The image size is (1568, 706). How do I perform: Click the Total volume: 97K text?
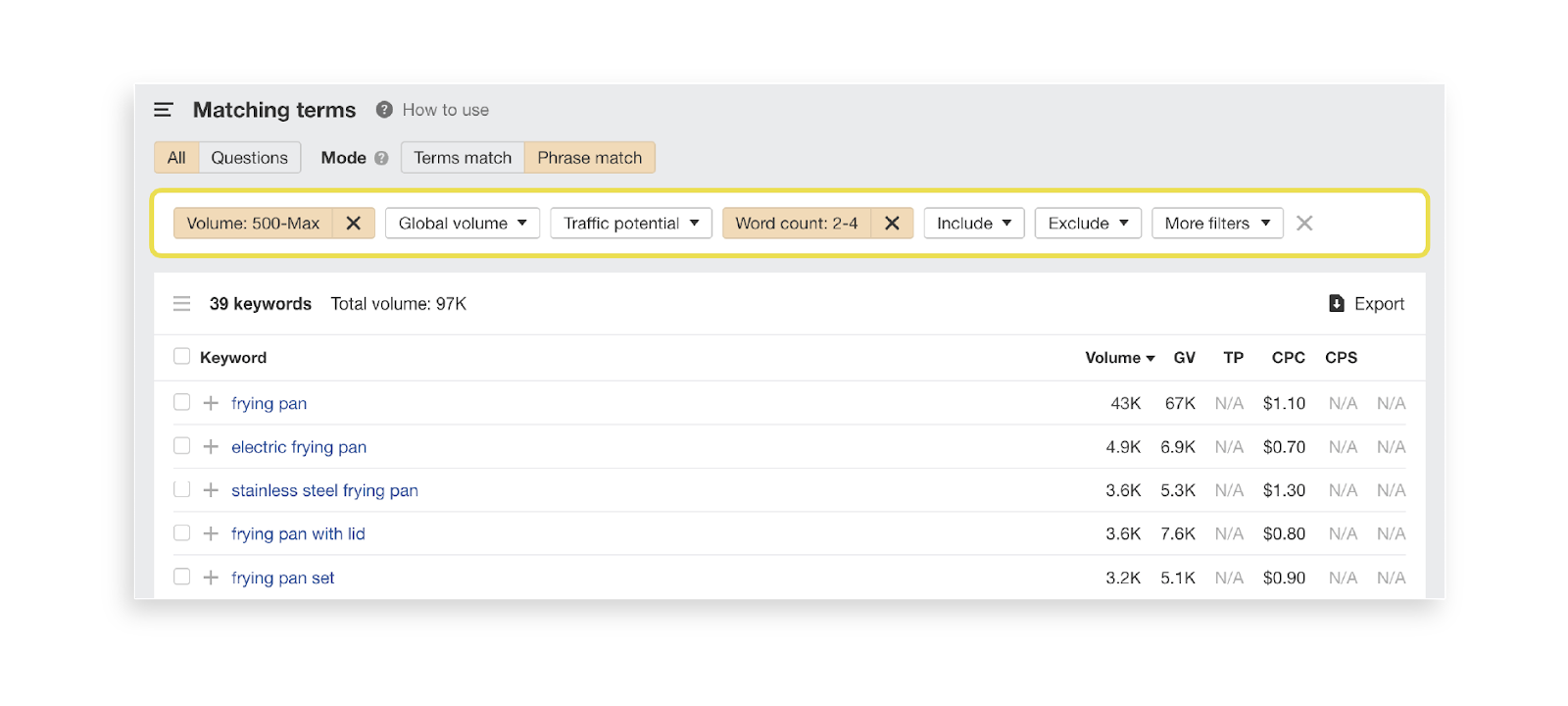[x=398, y=304]
